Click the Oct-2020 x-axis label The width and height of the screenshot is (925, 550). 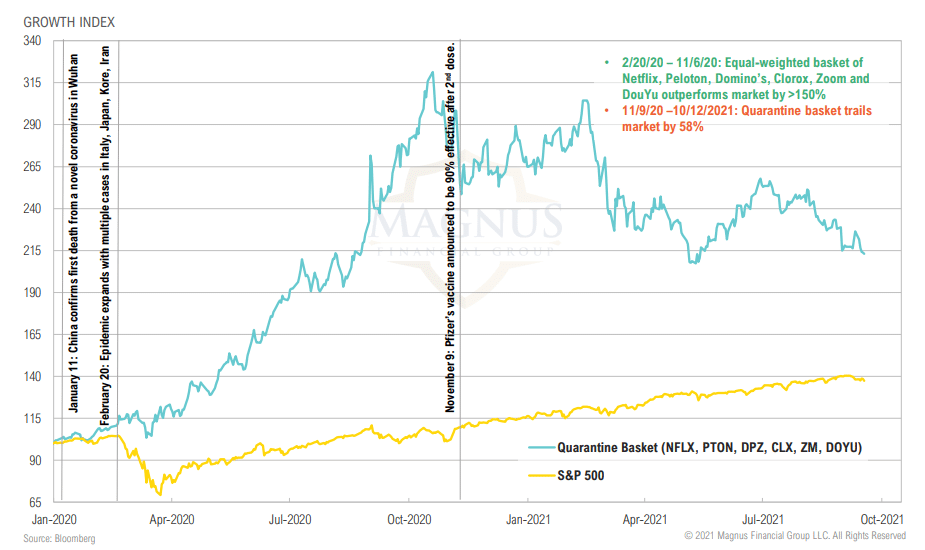(x=409, y=519)
